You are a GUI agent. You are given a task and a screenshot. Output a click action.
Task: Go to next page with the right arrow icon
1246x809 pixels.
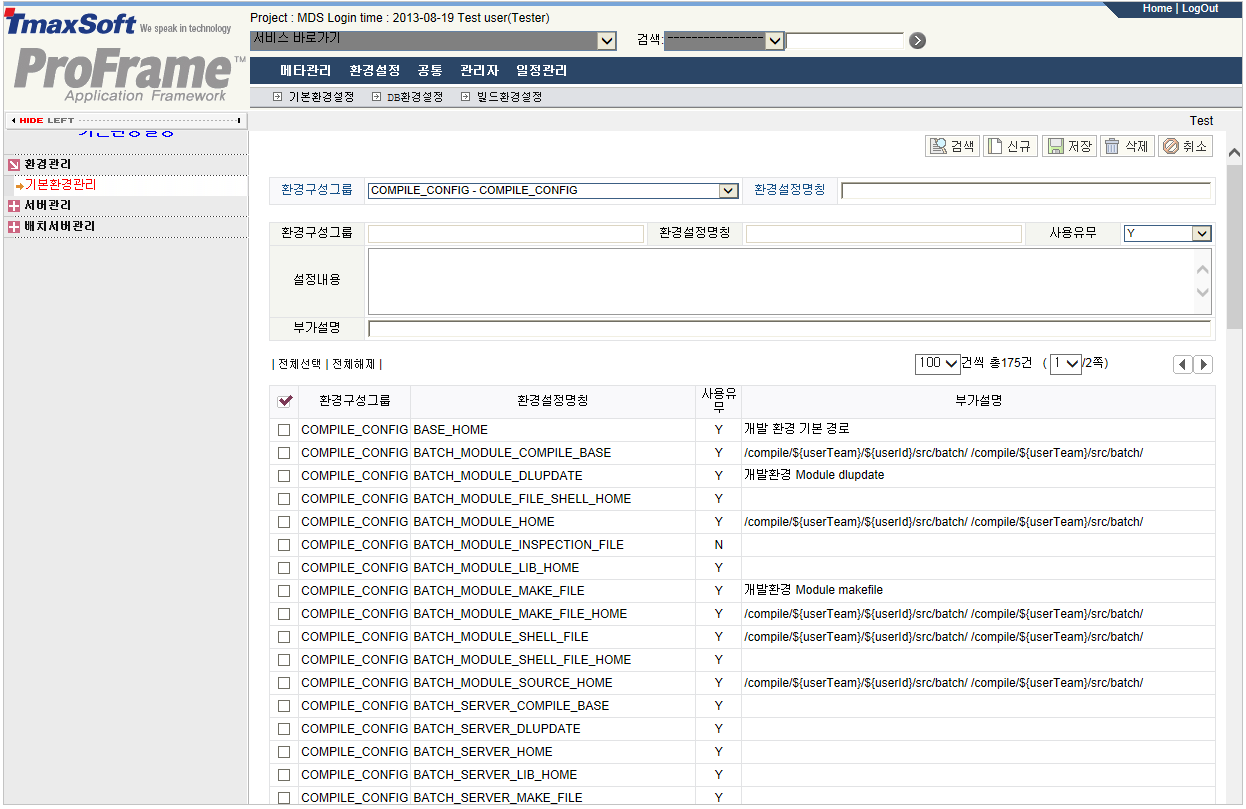coord(1202,364)
